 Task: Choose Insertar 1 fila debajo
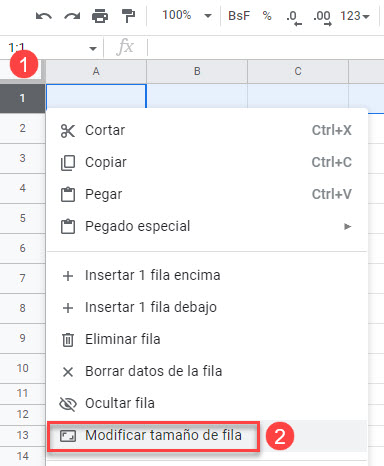(207, 308)
